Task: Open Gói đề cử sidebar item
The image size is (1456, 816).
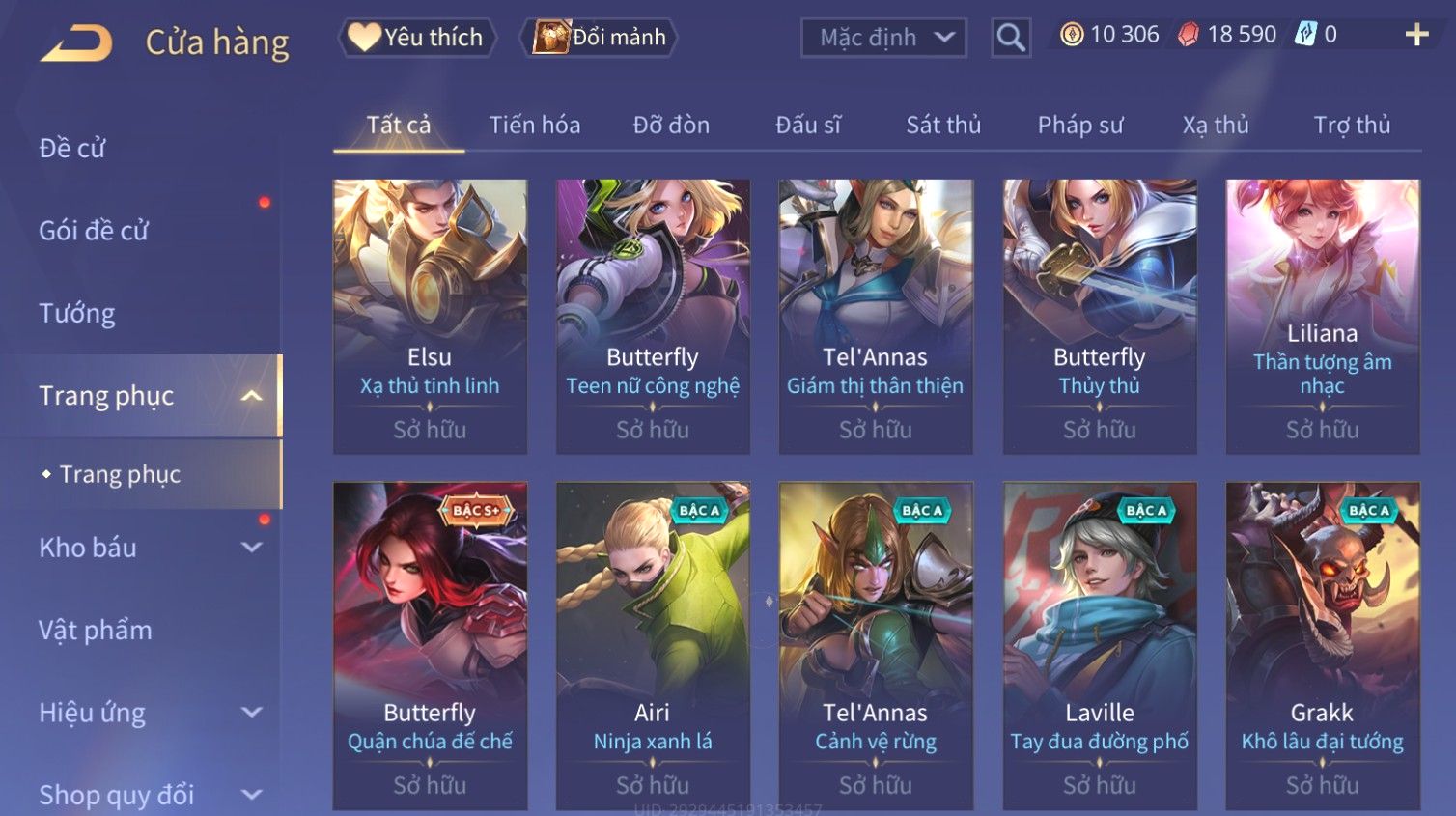Action: (x=94, y=231)
